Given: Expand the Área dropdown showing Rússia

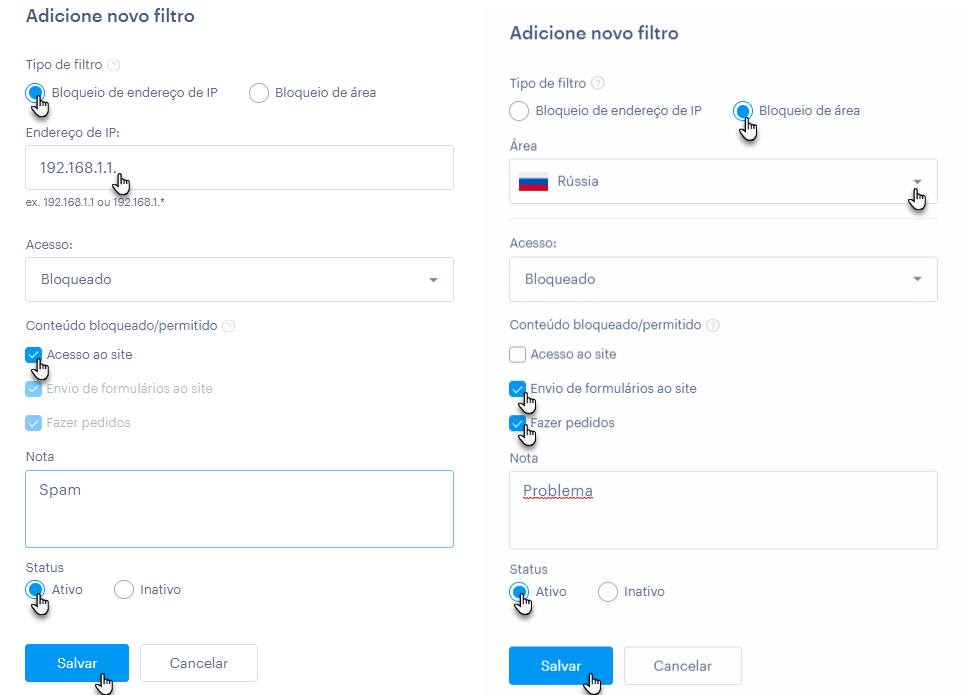Looking at the screenshot, I should (723, 181).
